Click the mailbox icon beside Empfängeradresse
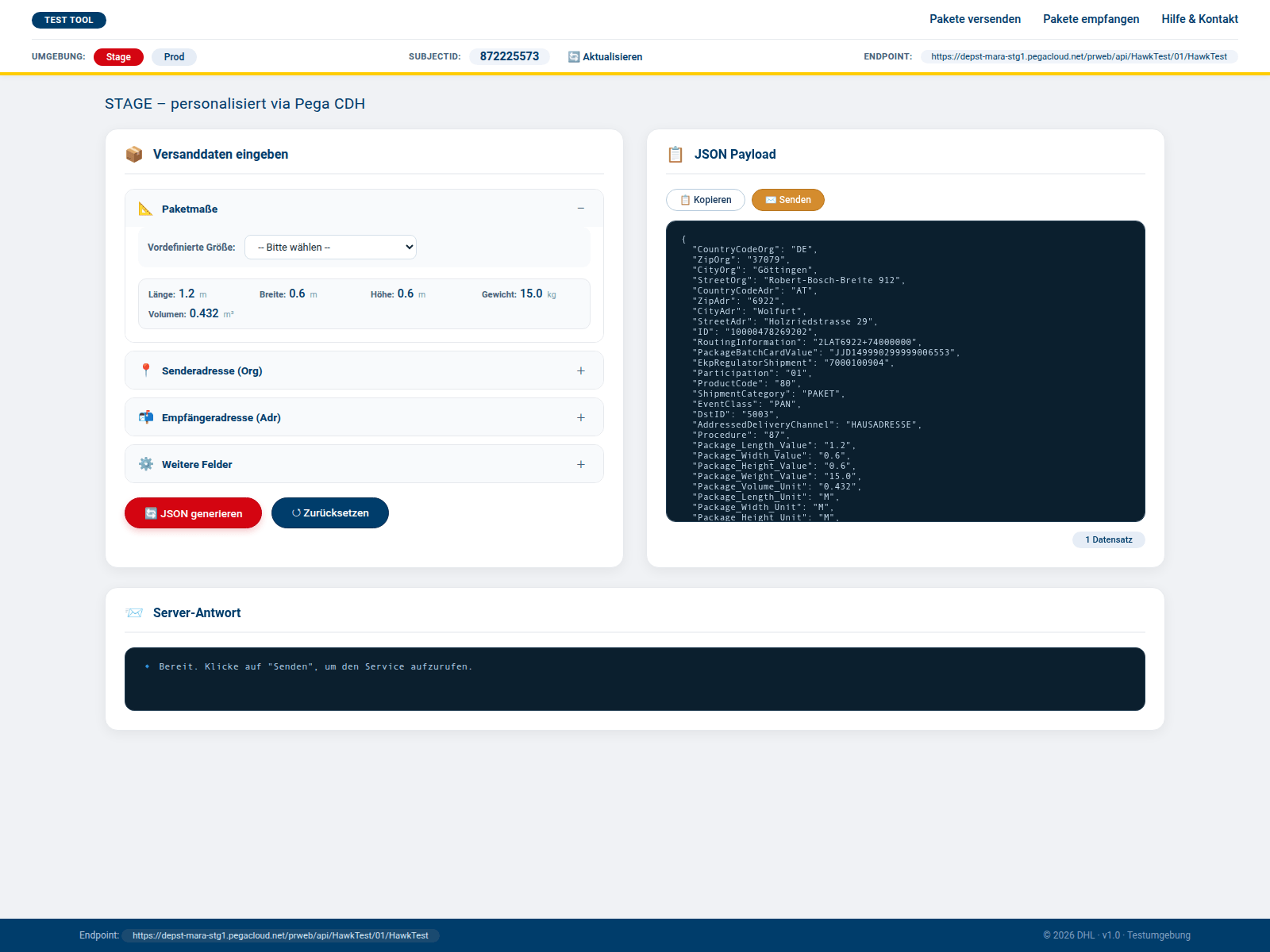Image resolution: width=1270 pixels, height=952 pixels. 146,417
